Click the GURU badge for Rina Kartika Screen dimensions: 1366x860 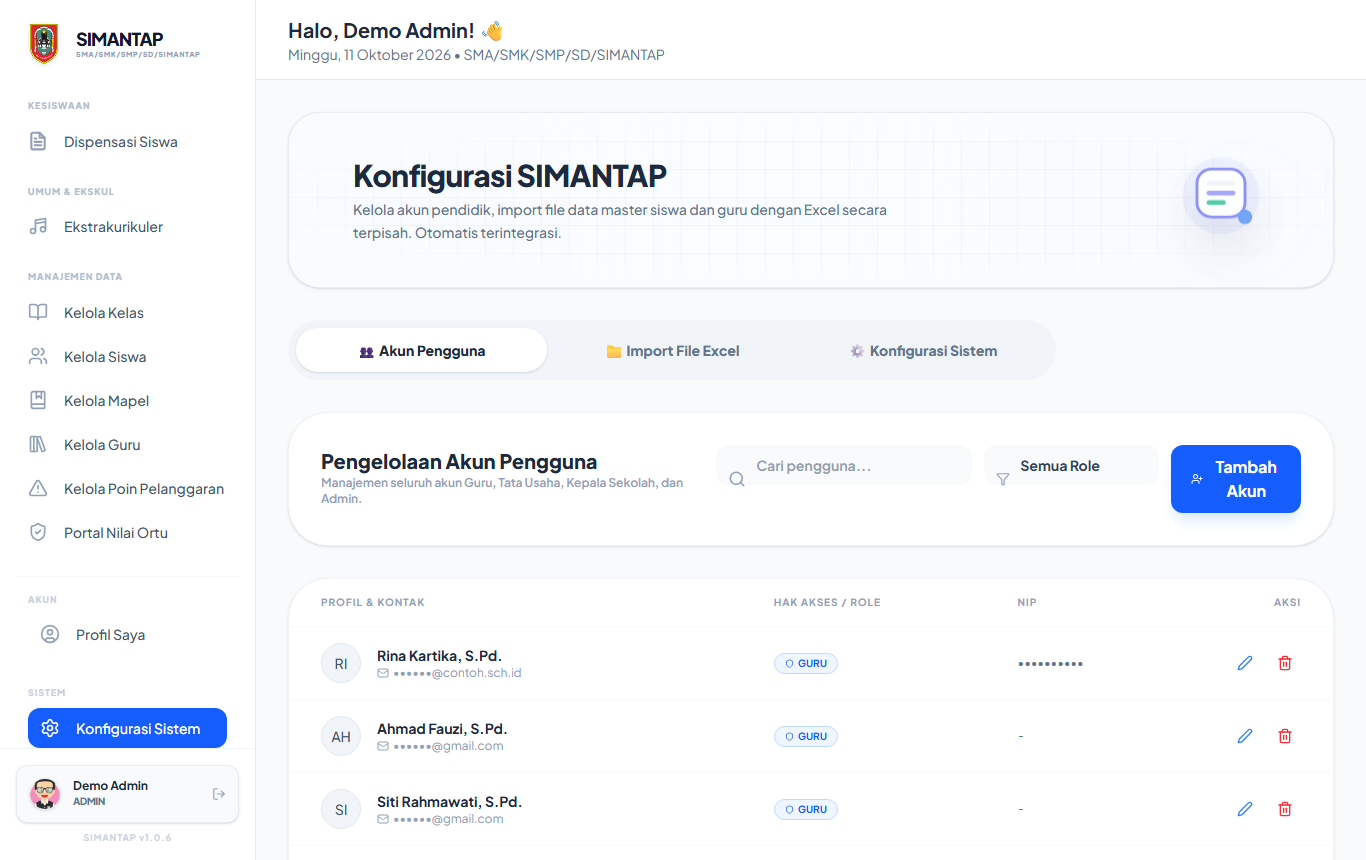[806, 663]
